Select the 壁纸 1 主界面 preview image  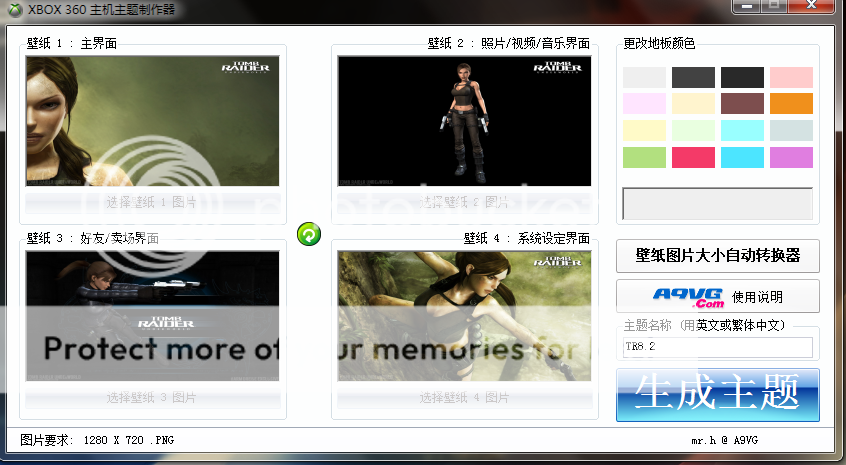pyautogui.click(x=152, y=120)
